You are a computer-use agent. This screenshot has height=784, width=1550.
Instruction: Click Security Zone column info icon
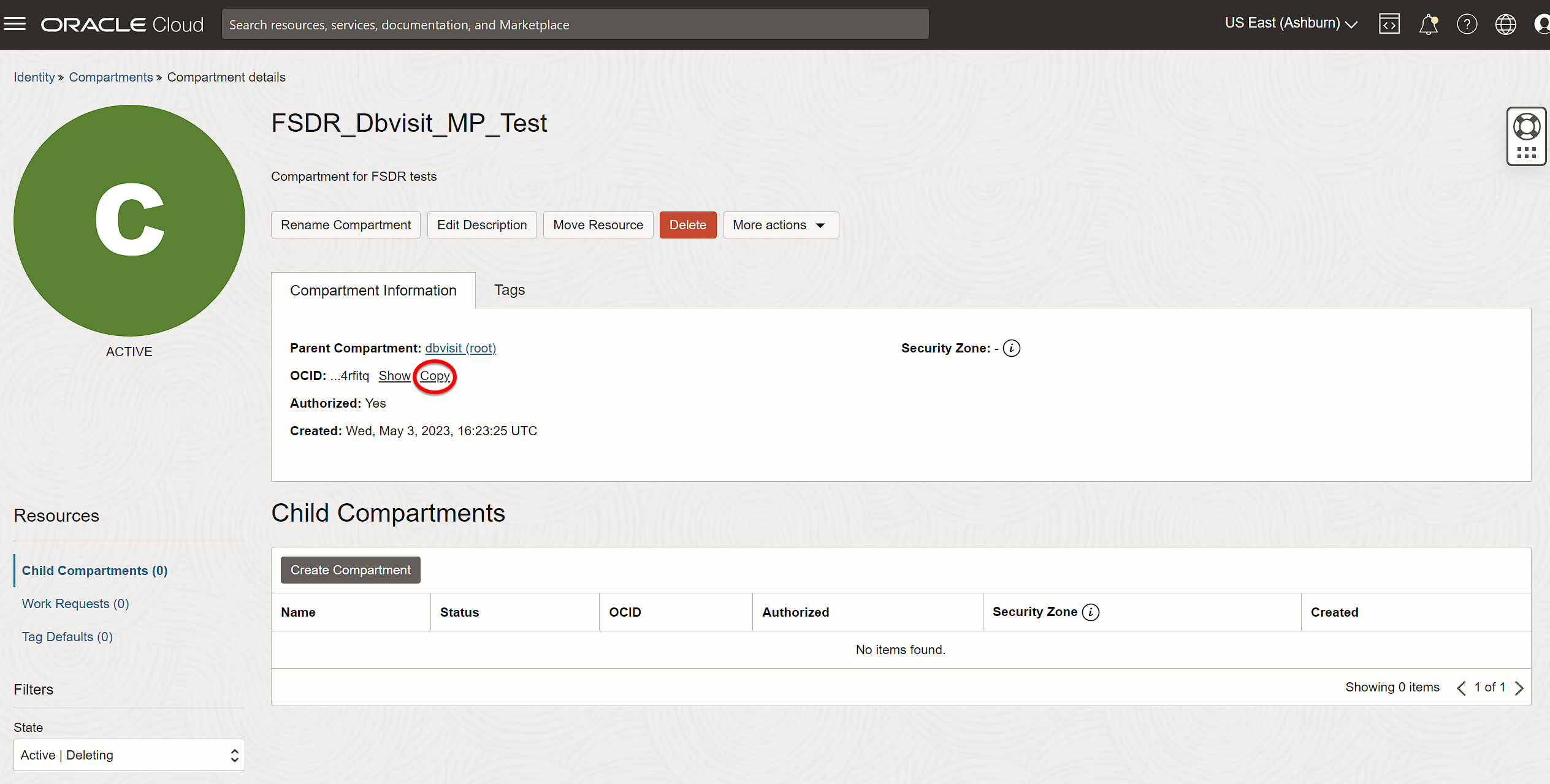click(1091, 612)
